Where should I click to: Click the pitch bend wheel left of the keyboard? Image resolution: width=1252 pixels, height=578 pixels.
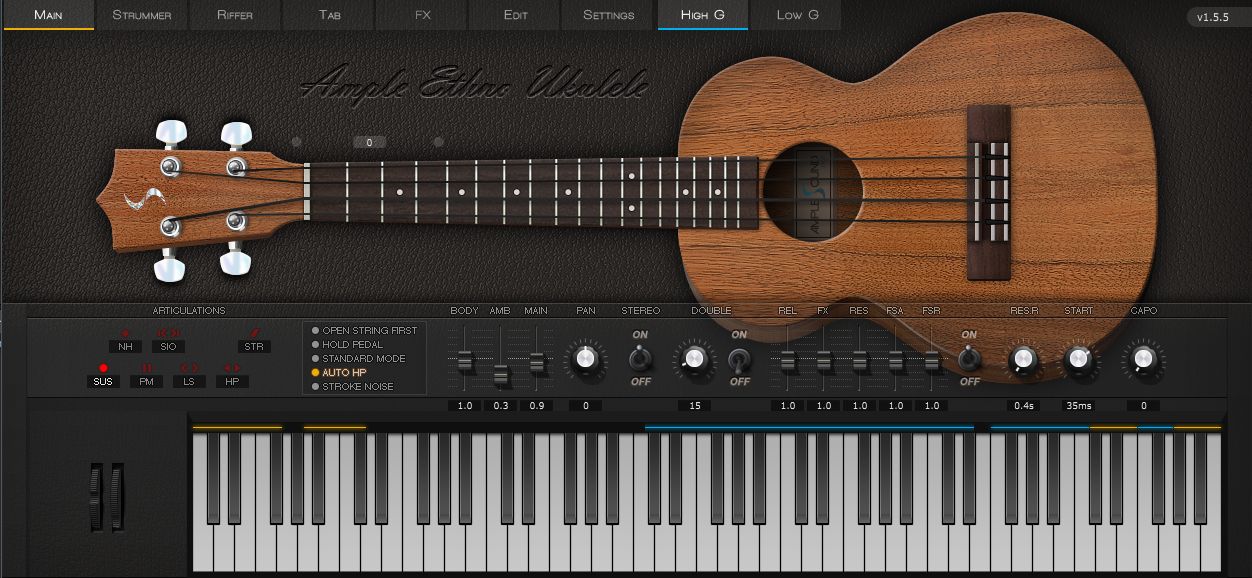click(x=97, y=496)
